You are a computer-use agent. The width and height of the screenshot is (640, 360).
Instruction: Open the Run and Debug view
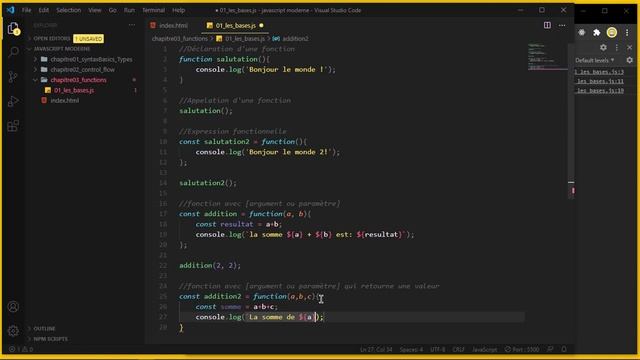13,101
